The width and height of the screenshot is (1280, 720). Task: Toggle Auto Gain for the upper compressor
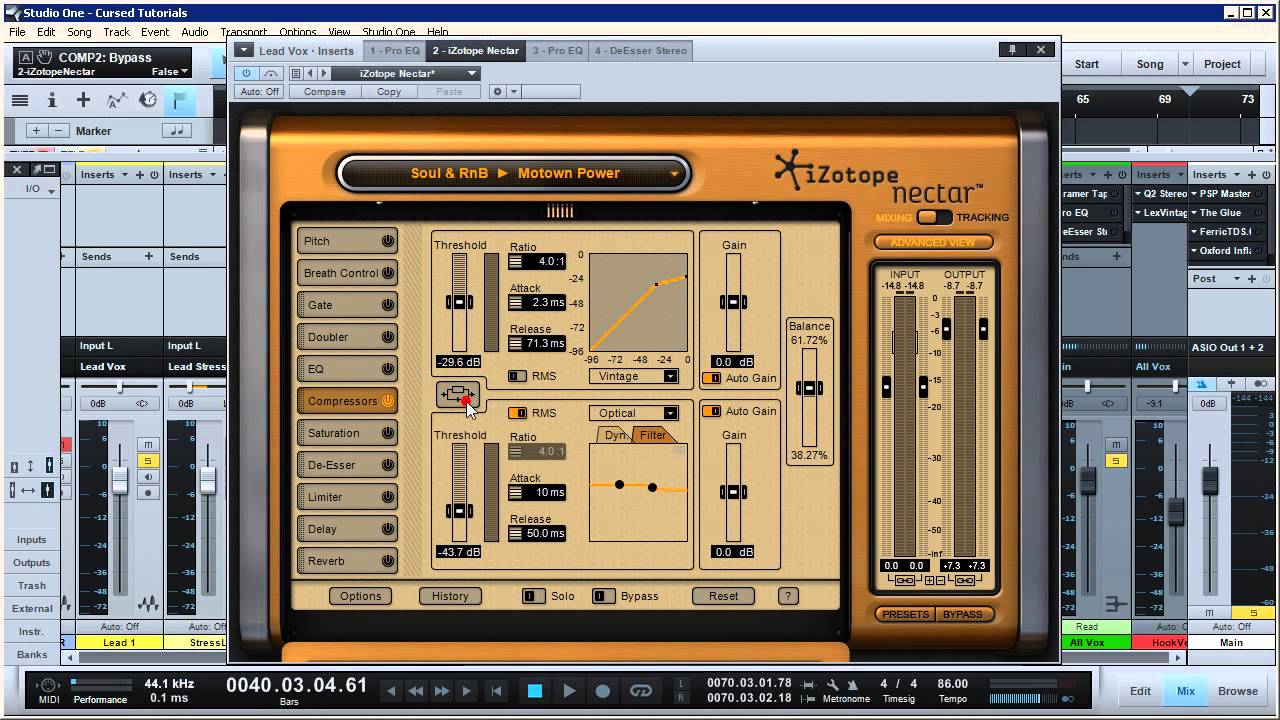711,379
